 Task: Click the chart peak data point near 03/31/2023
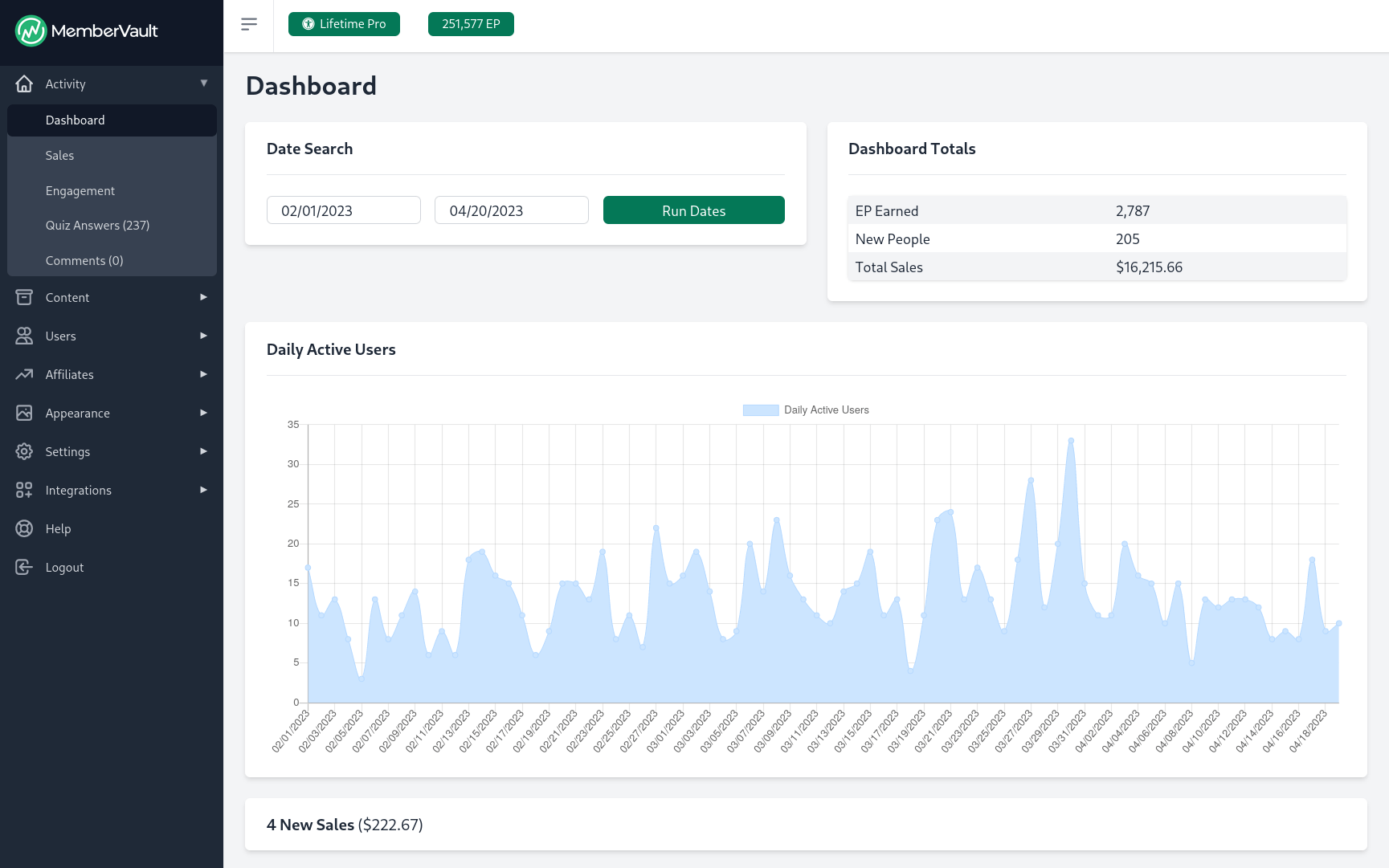click(x=1071, y=441)
